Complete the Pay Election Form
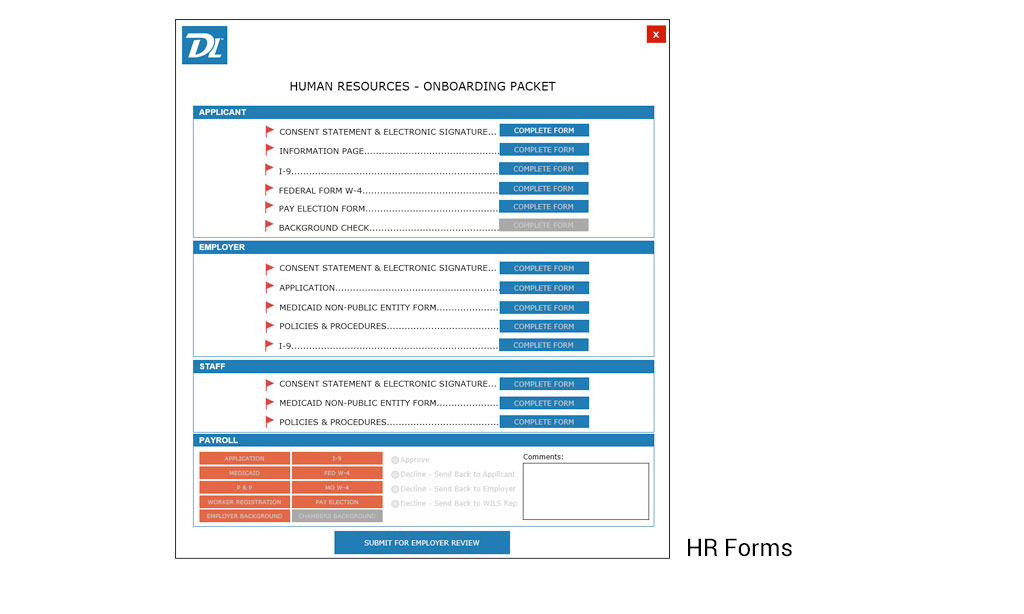This screenshot has width=1024, height=614. point(543,206)
